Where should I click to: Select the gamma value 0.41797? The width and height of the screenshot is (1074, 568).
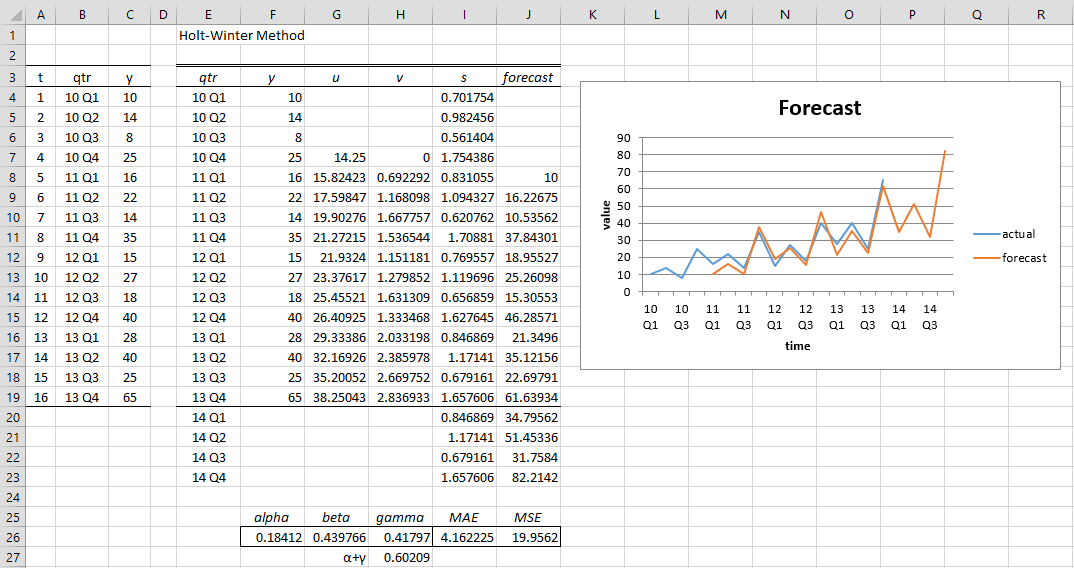click(400, 537)
